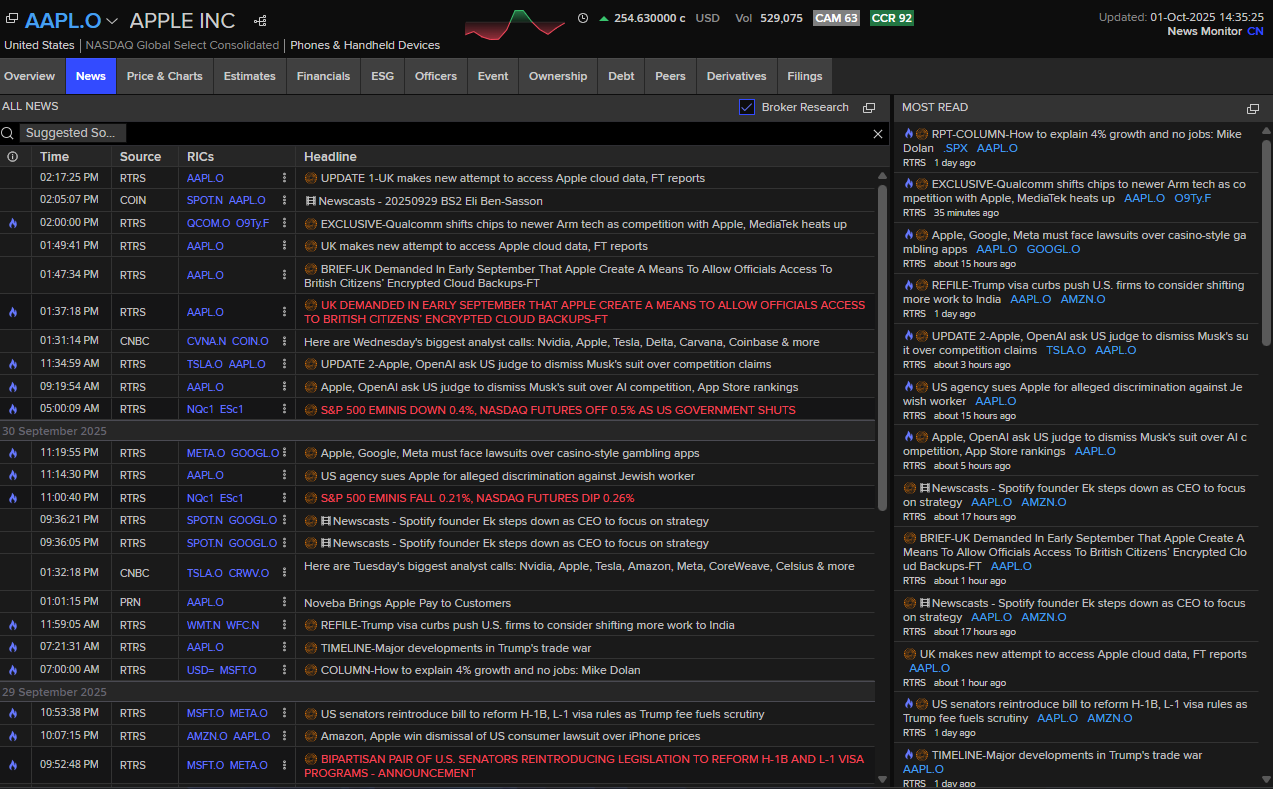Click Reuters icon beside 'TIMELINE-Major developments' in news list
The height and width of the screenshot is (789, 1273).
(x=311, y=647)
